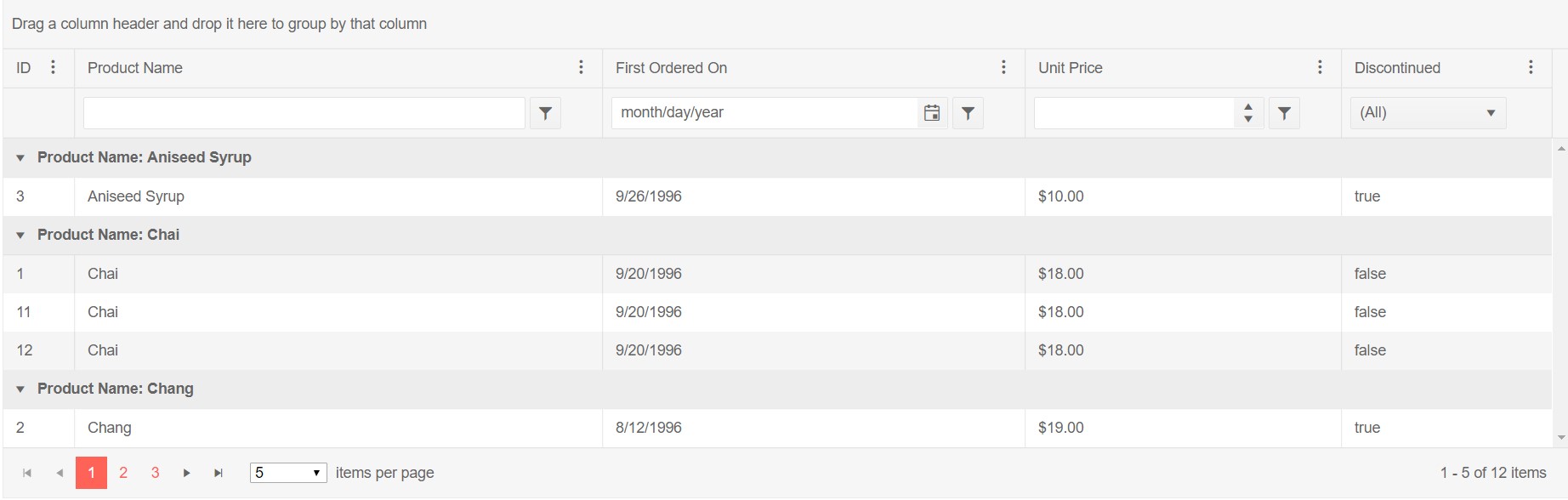Open the Product Name column menu

(581, 68)
